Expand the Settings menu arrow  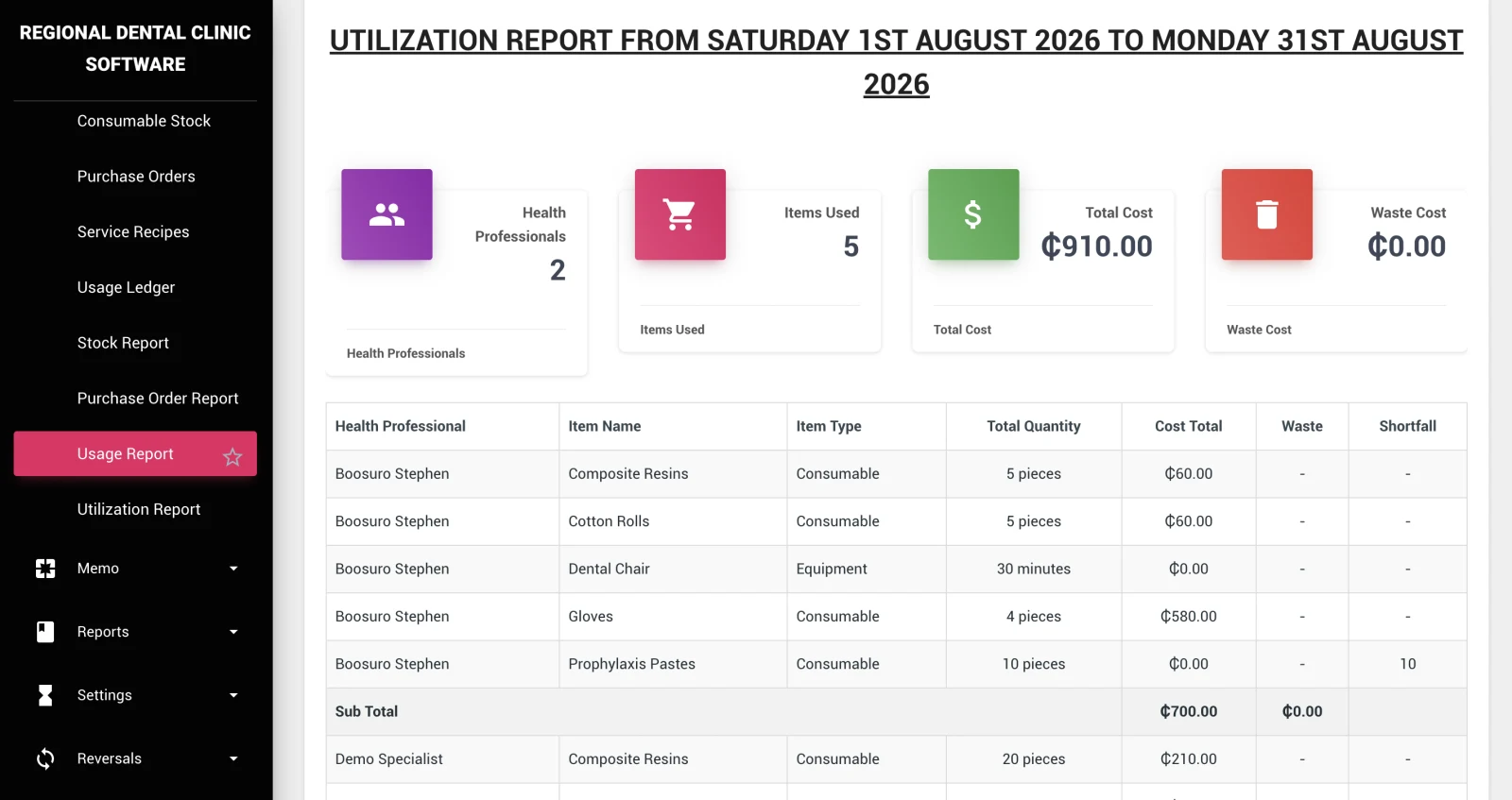[233, 695]
